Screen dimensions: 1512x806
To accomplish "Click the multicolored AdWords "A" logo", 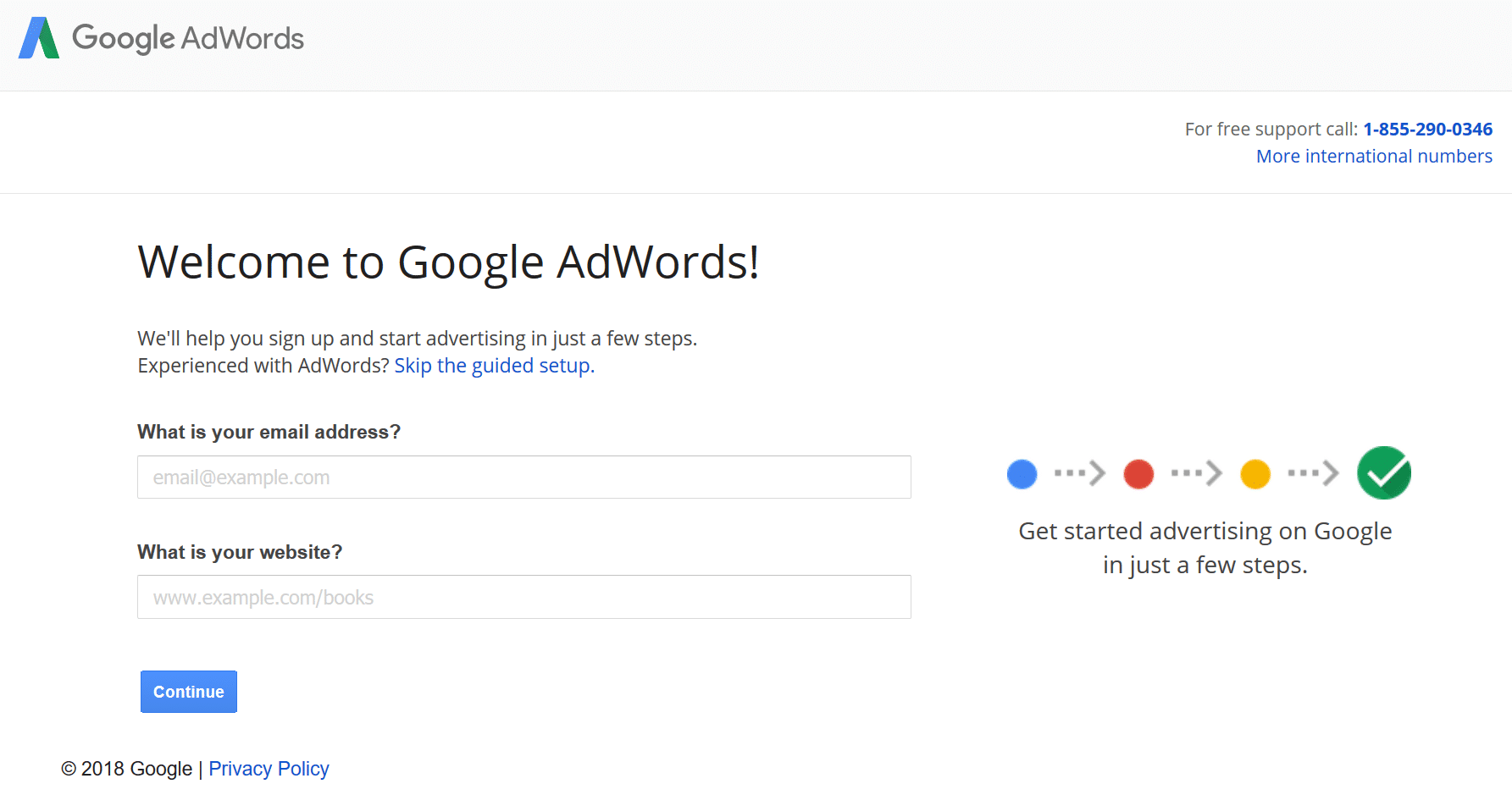I will 38,37.
